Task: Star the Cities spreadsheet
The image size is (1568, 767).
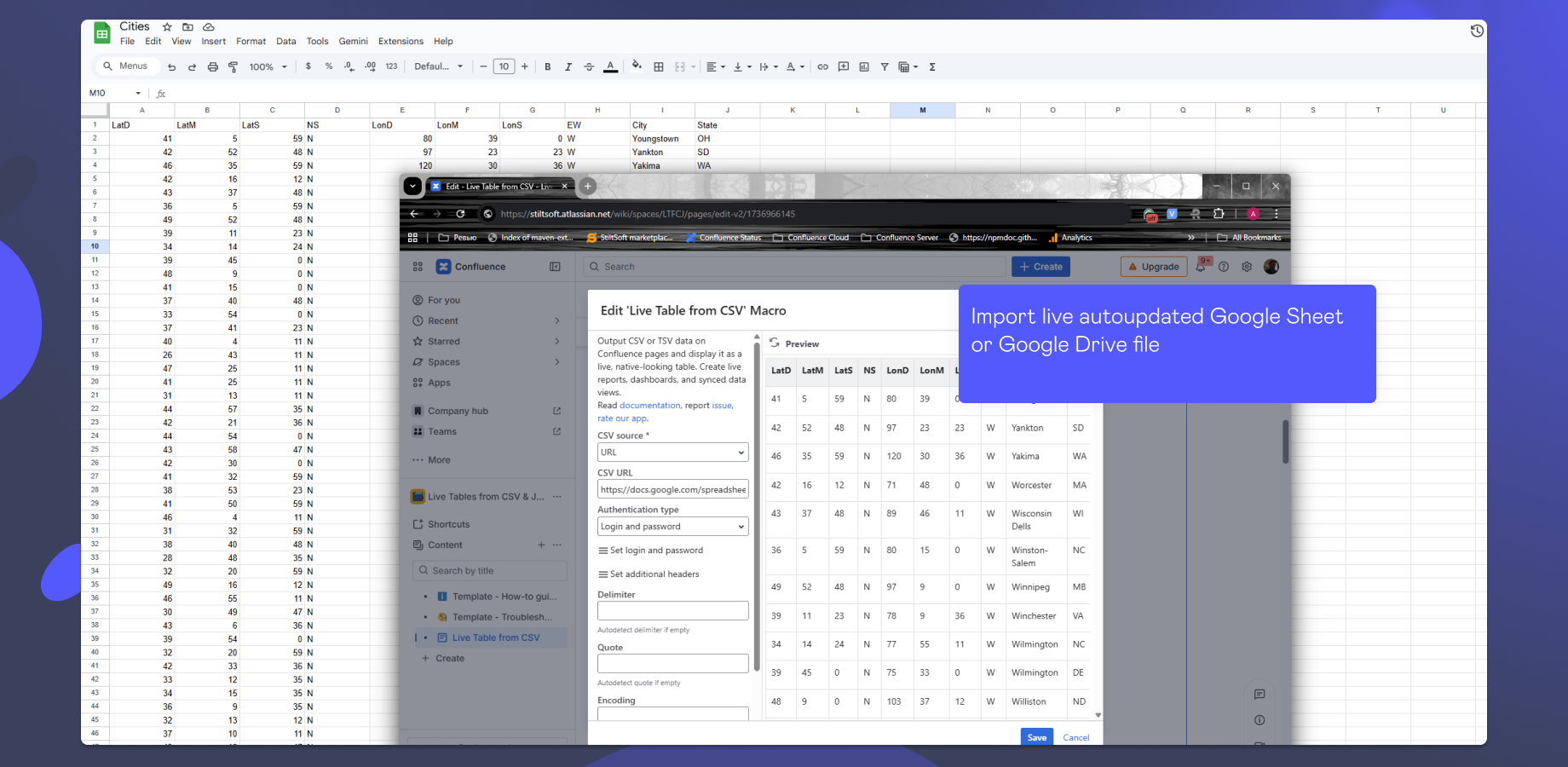Action: [167, 27]
